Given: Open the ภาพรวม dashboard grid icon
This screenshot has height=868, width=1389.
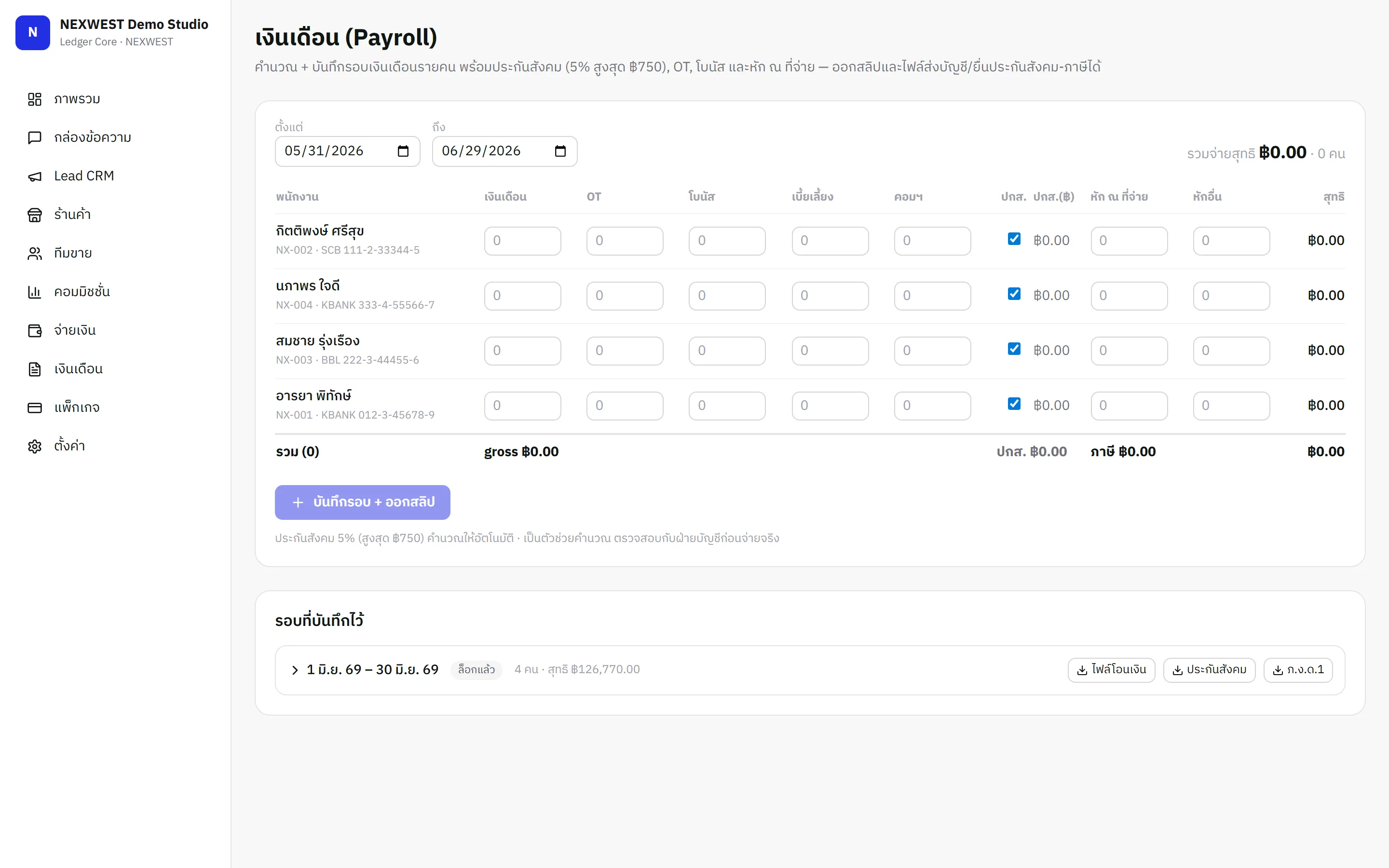Looking at the screenshot, I should click(34, 99).
